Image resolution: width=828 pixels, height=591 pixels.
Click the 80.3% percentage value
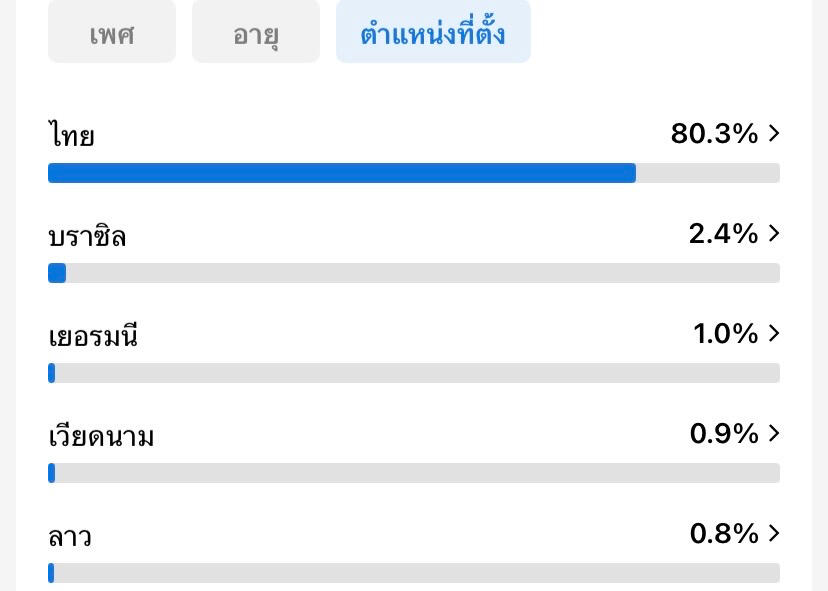pos(714,133)
